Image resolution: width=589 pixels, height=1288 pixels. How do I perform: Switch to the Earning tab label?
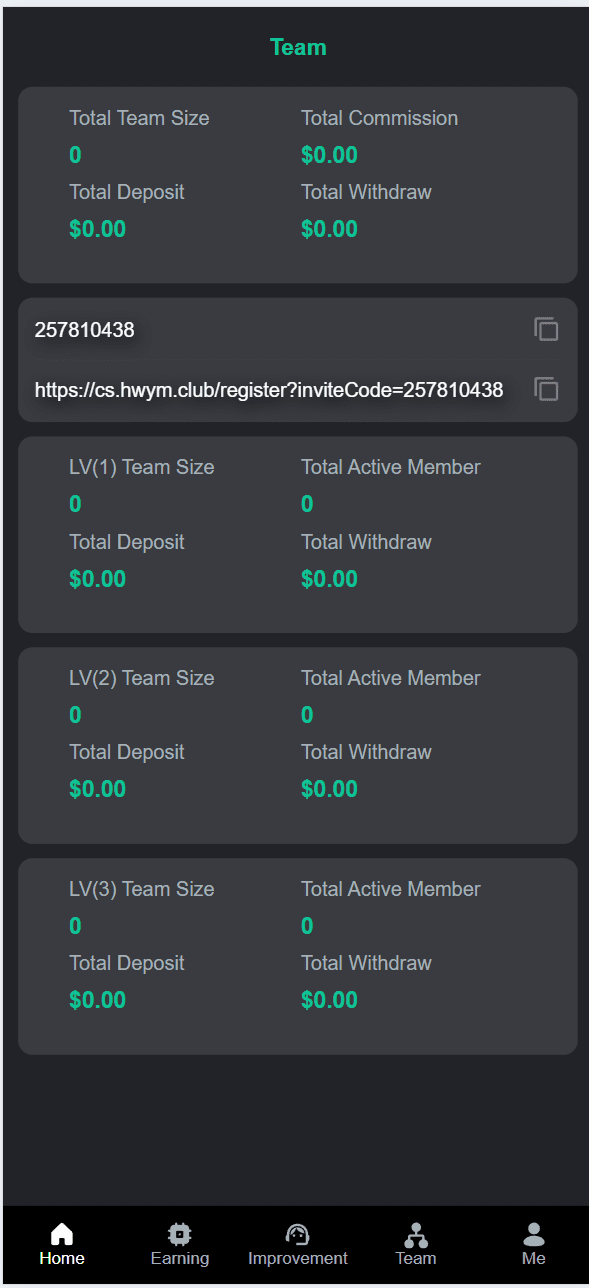point(180,1258)
